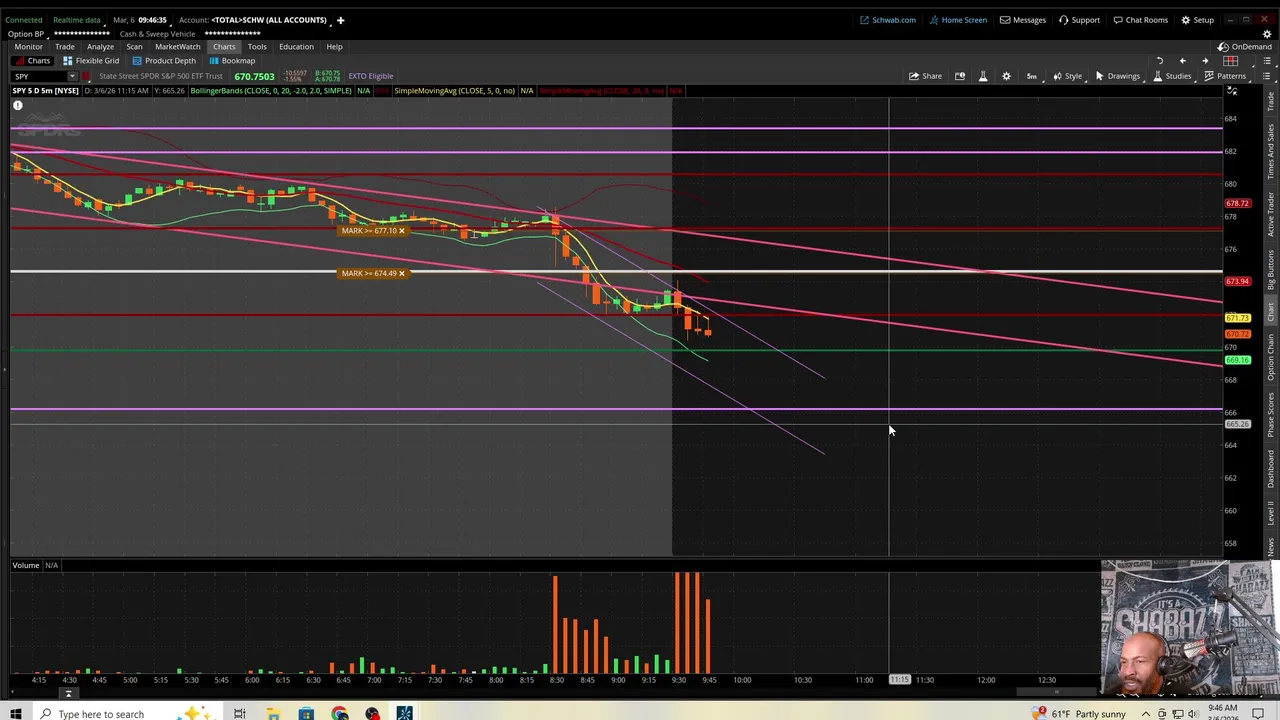1280x720 pixels.
Task: Go to next chart with right arrow
Action: [1205, 61]
